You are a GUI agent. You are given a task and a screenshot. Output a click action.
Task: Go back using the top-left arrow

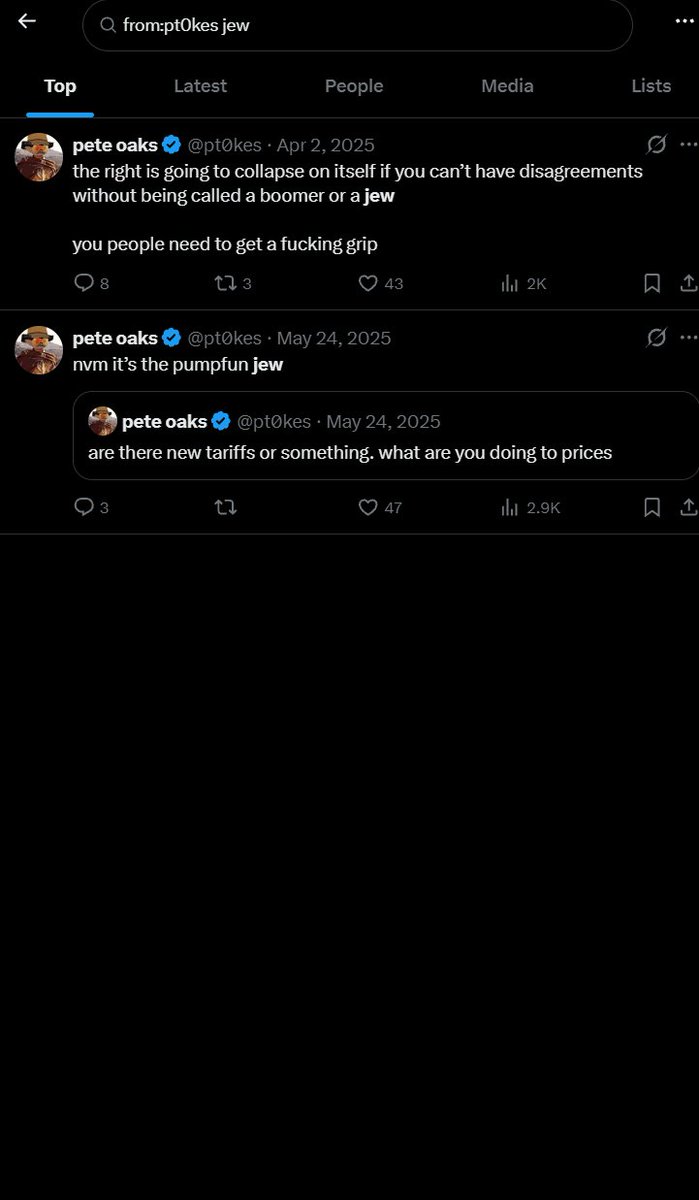(27, 21)
